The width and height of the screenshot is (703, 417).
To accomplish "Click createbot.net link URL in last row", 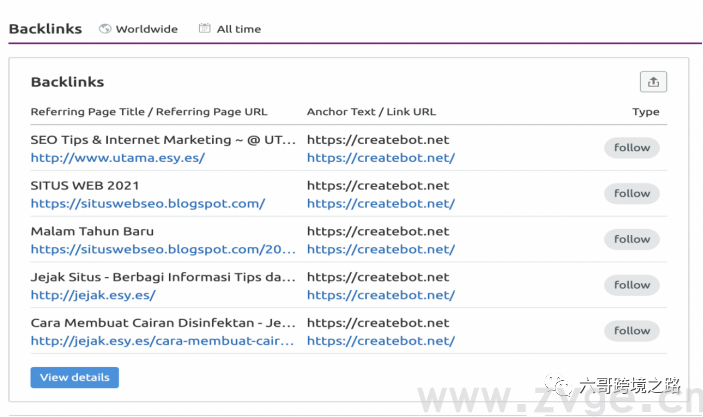I will [x=381, y=342].
